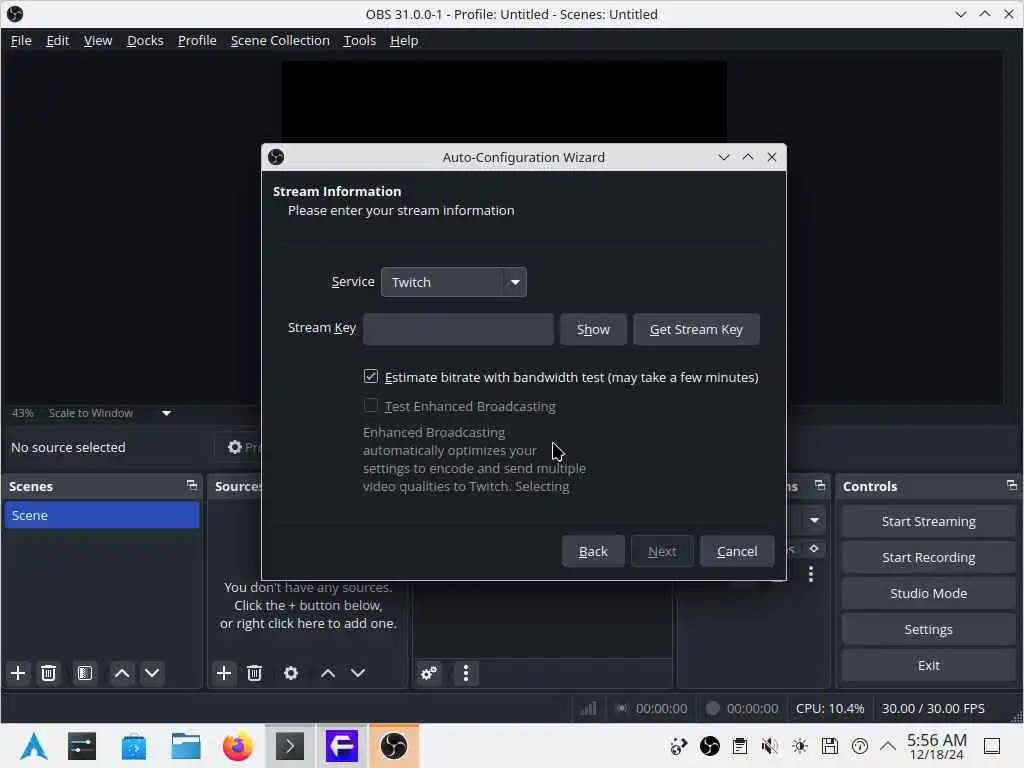Add a new scene with the plus icon
The image size is (1024, 768).
tap(18, 673)
